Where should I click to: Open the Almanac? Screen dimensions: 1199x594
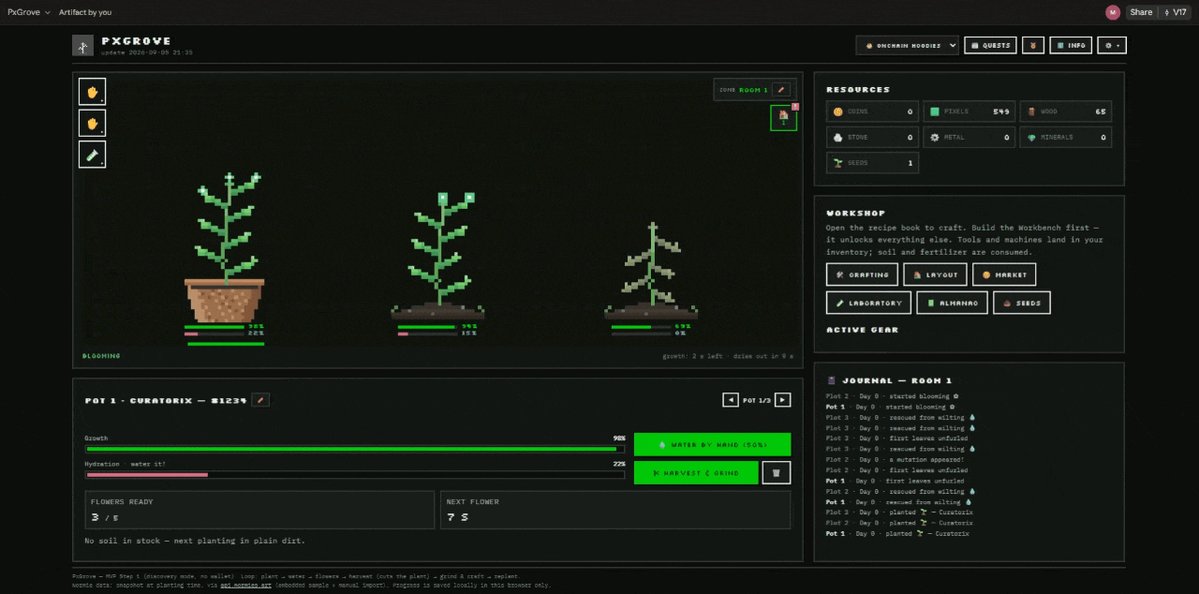click(x=952, y=303)
